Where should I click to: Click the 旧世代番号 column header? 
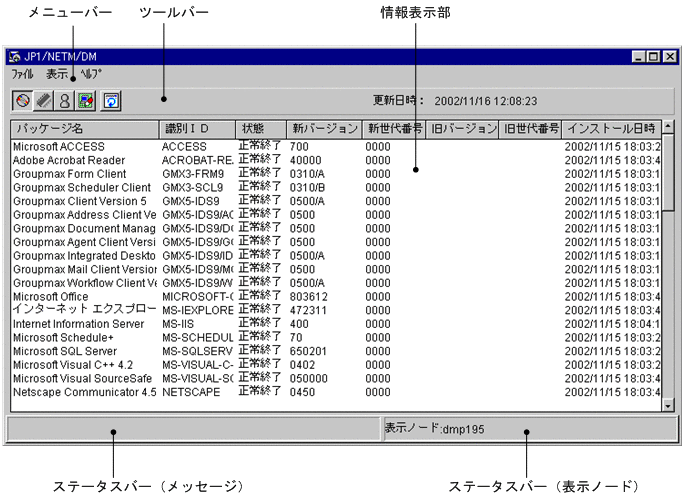(x=530, y=129)
